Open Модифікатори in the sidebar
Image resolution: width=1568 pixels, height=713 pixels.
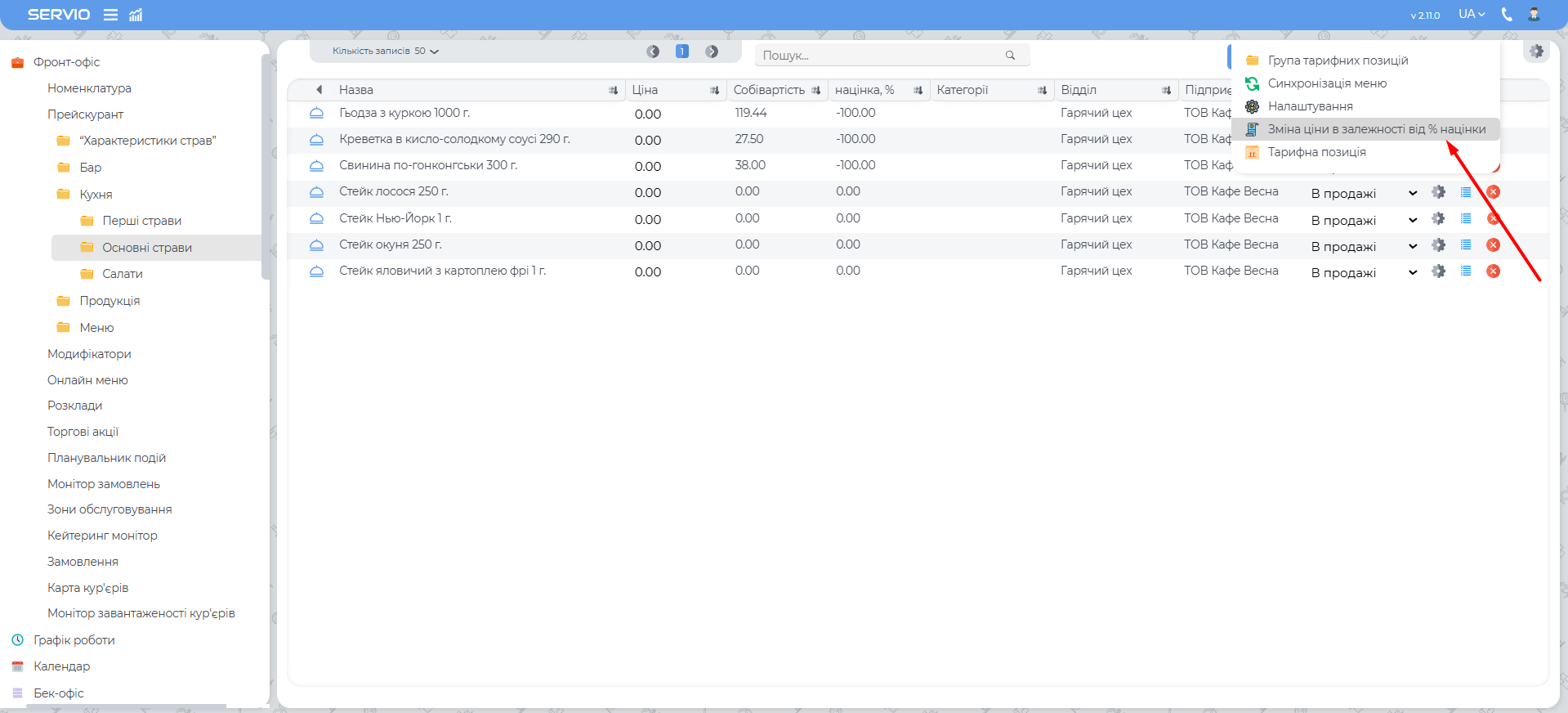[89, 354]
